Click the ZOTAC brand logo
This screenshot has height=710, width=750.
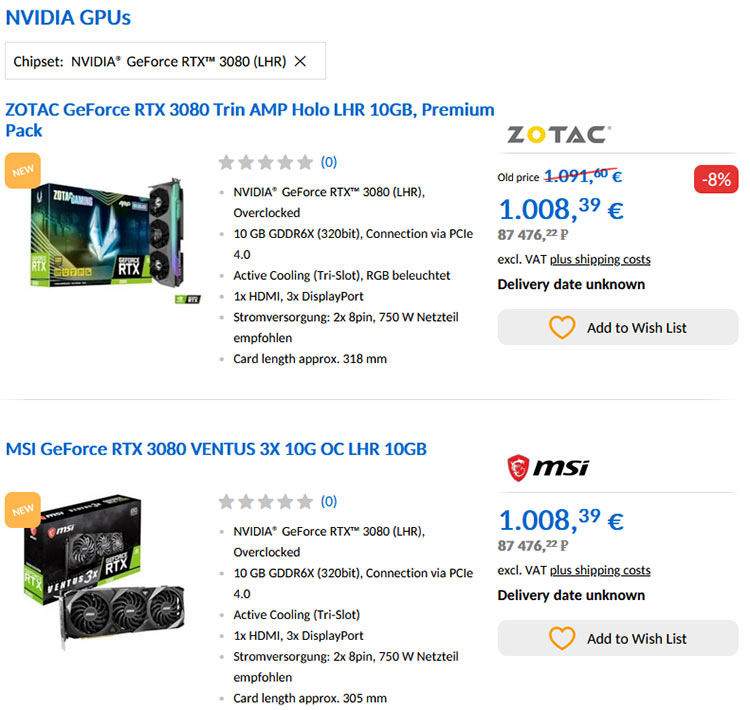559,134
